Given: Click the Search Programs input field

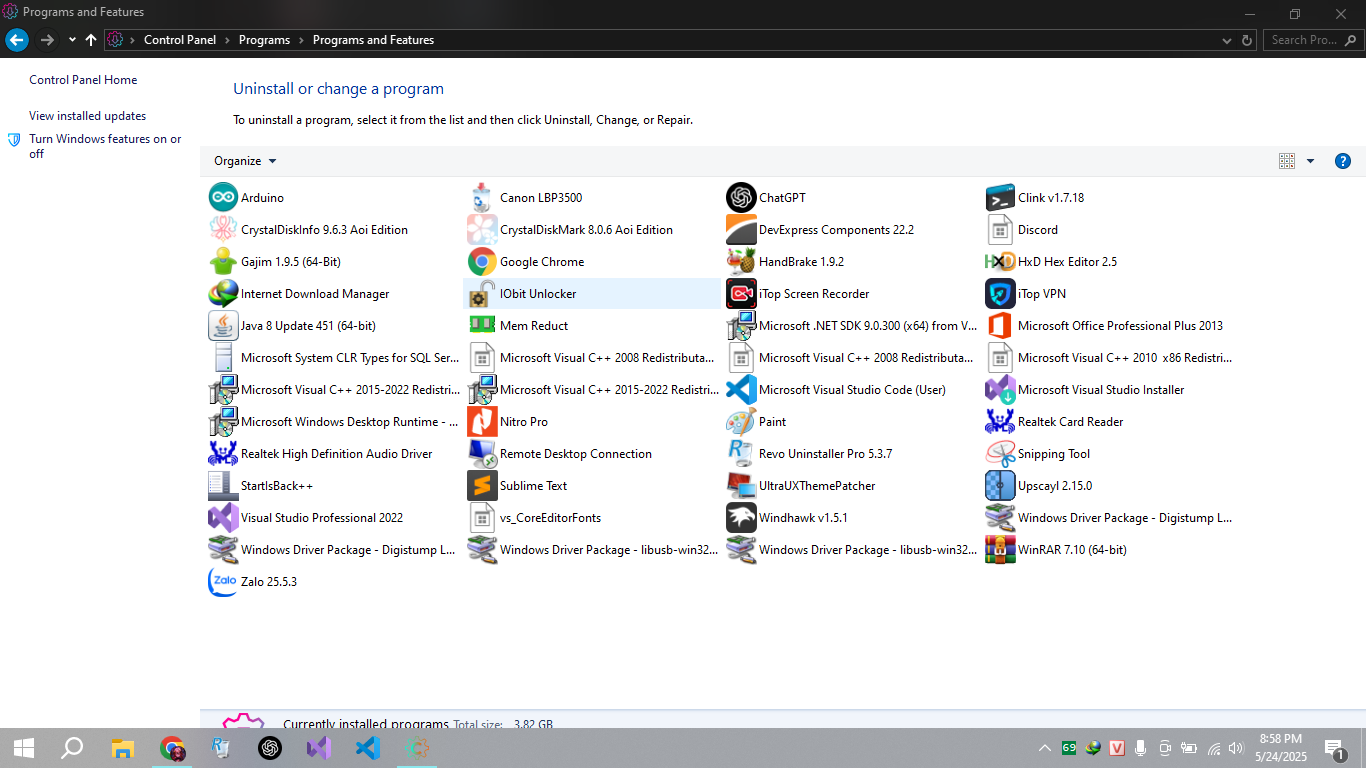Looking at the screenshot, I should (x=1311, y=40).
